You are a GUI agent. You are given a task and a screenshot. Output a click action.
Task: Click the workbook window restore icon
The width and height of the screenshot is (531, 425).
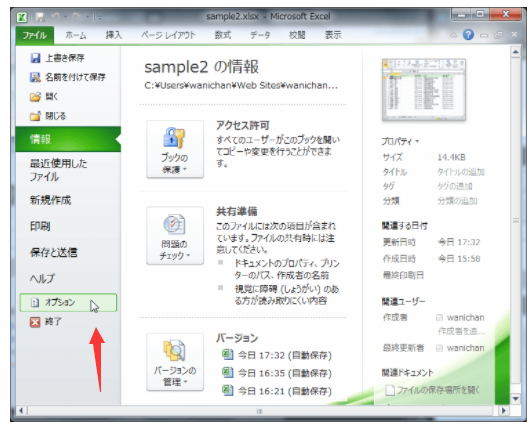click(498, 35)
